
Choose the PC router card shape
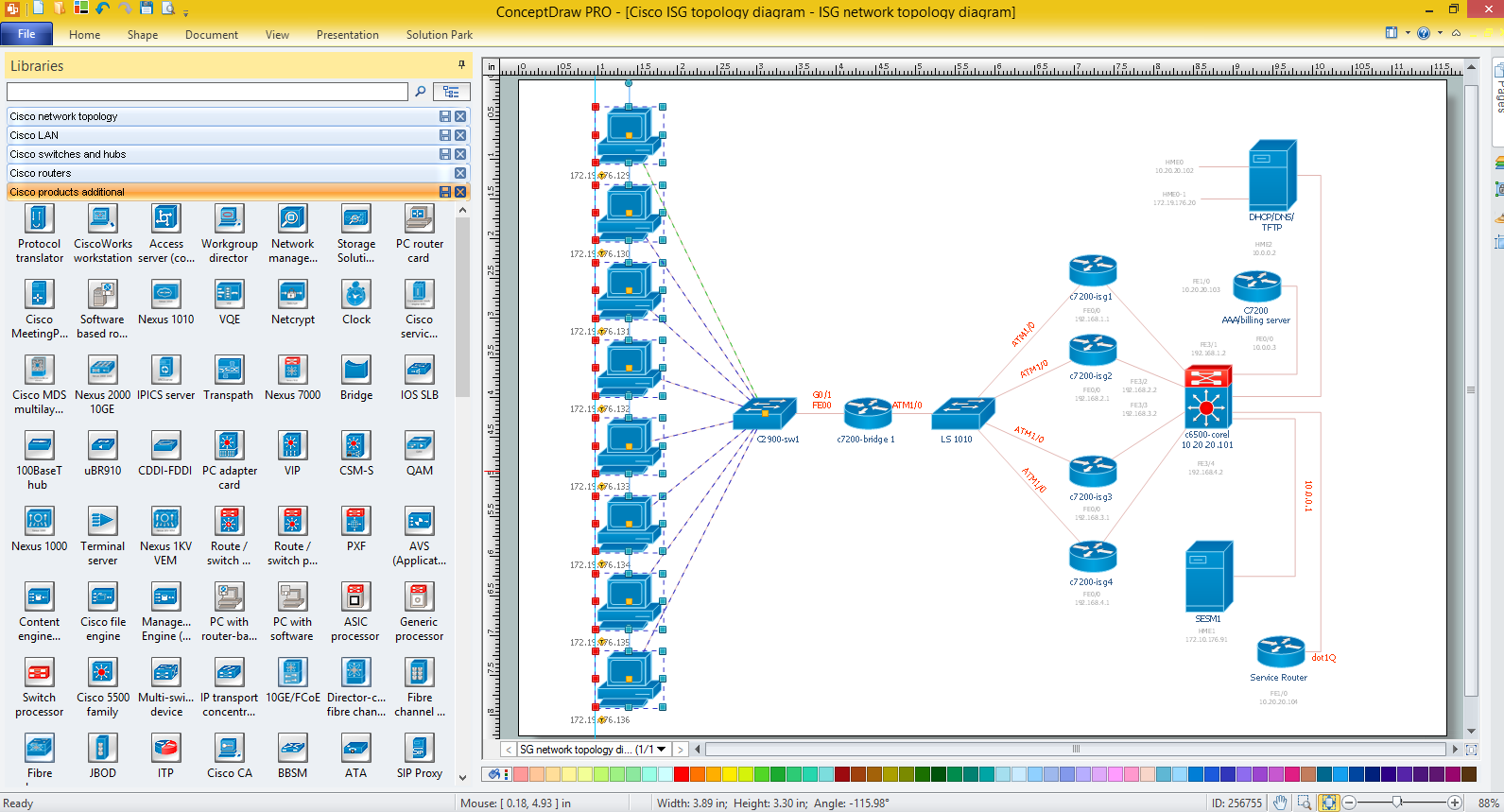[x=419, y=233]
